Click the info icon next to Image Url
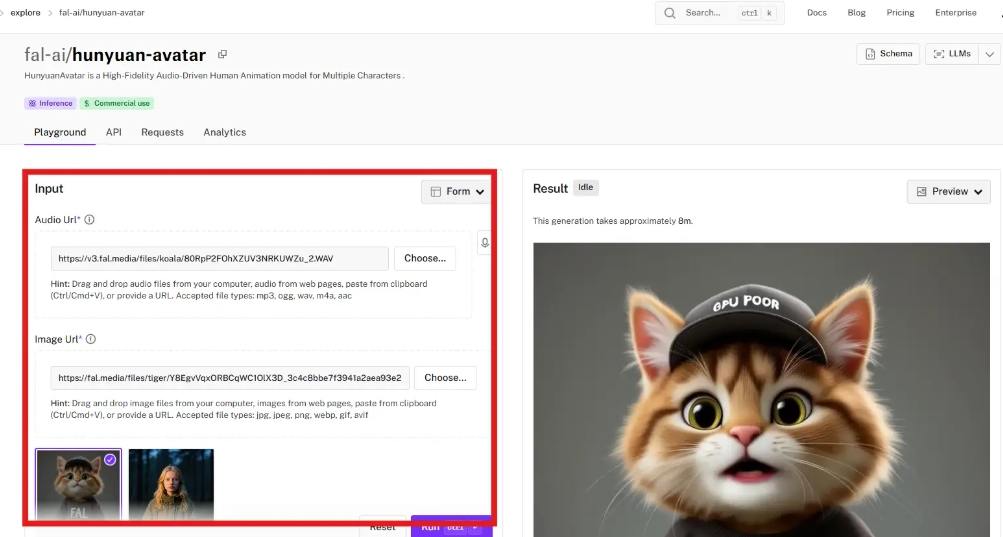The height and width of the screenshot is (537, 1003). coord(91,340)
